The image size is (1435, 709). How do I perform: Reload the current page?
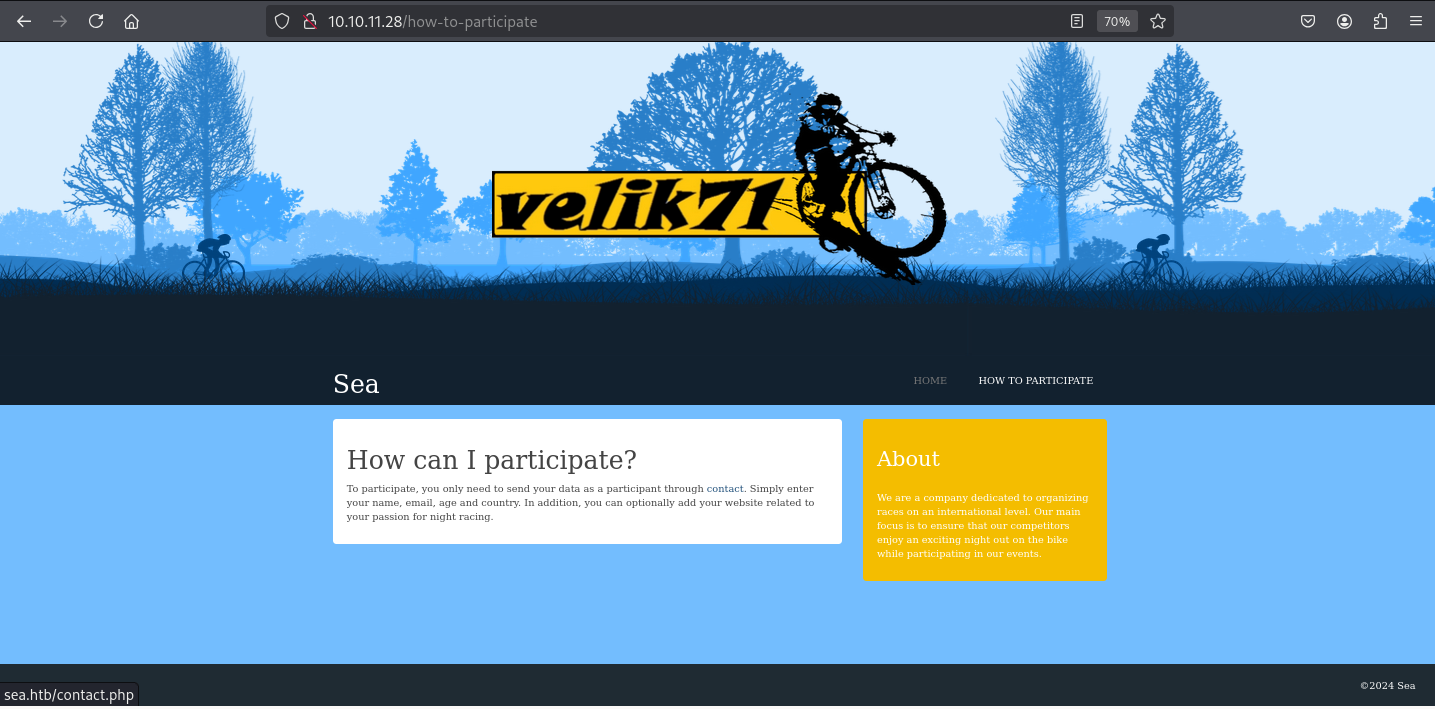(x=96, y=21)
